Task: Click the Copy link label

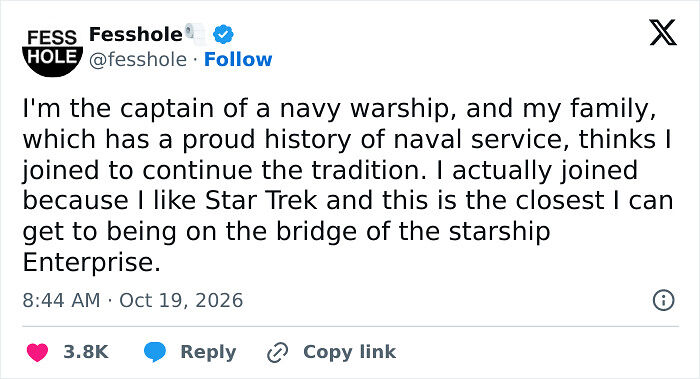Action: (x=349, y=352)
